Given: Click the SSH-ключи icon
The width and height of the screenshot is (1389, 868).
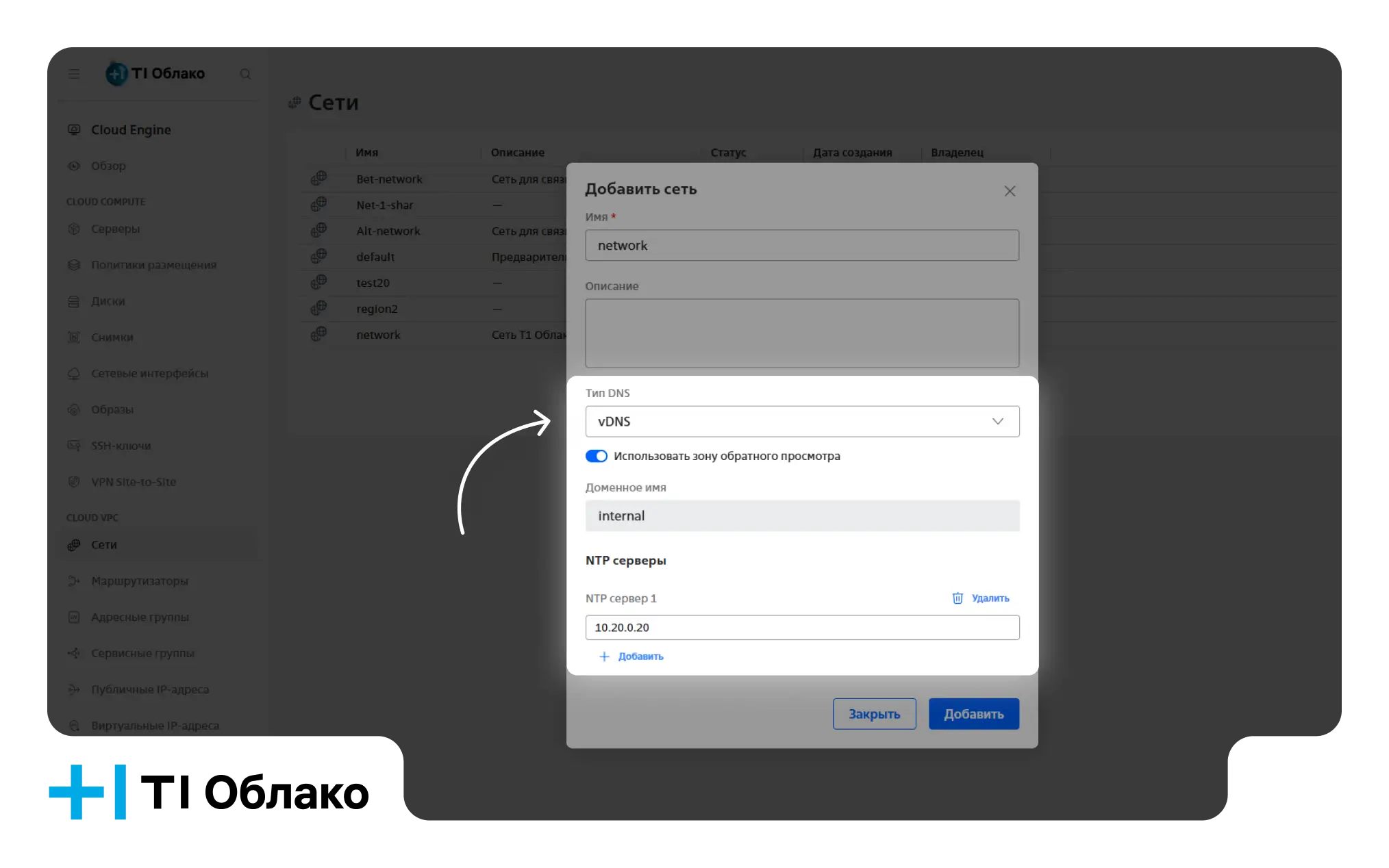Looking at the screenshot, I should [x=74, y=446].
